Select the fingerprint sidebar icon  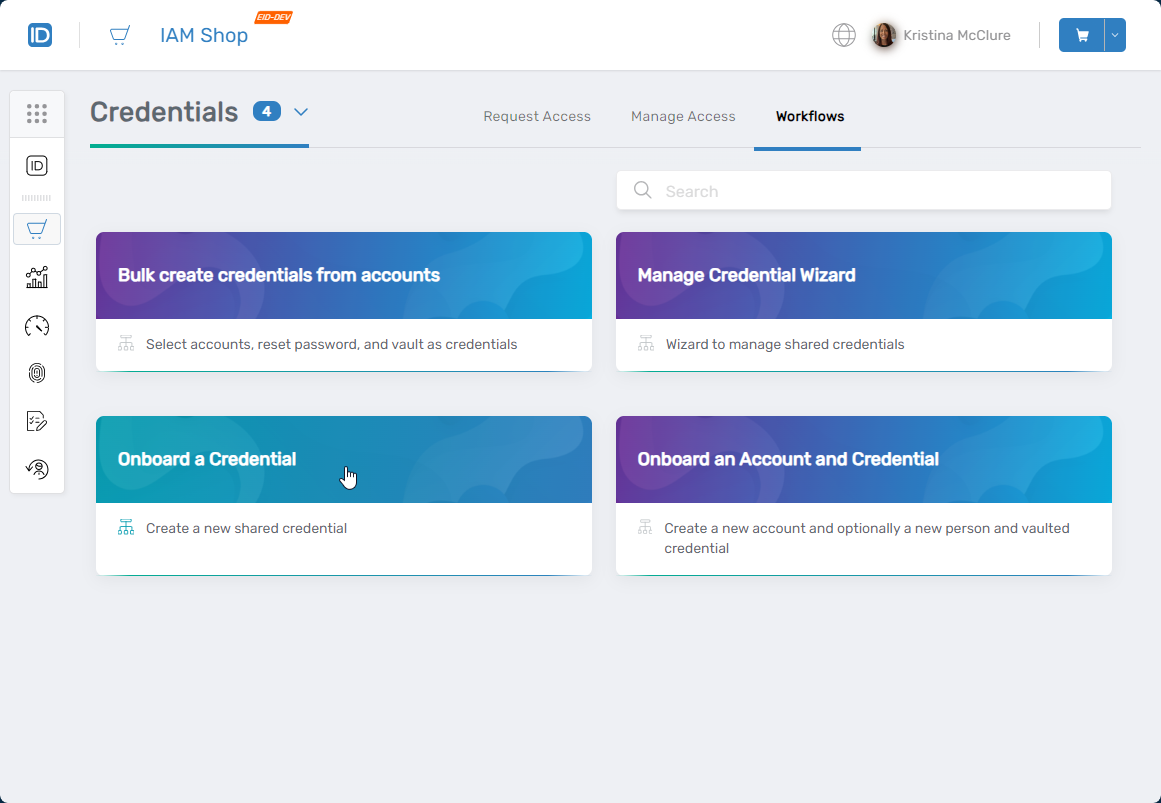pyautogui.click(x=37, y=373)
